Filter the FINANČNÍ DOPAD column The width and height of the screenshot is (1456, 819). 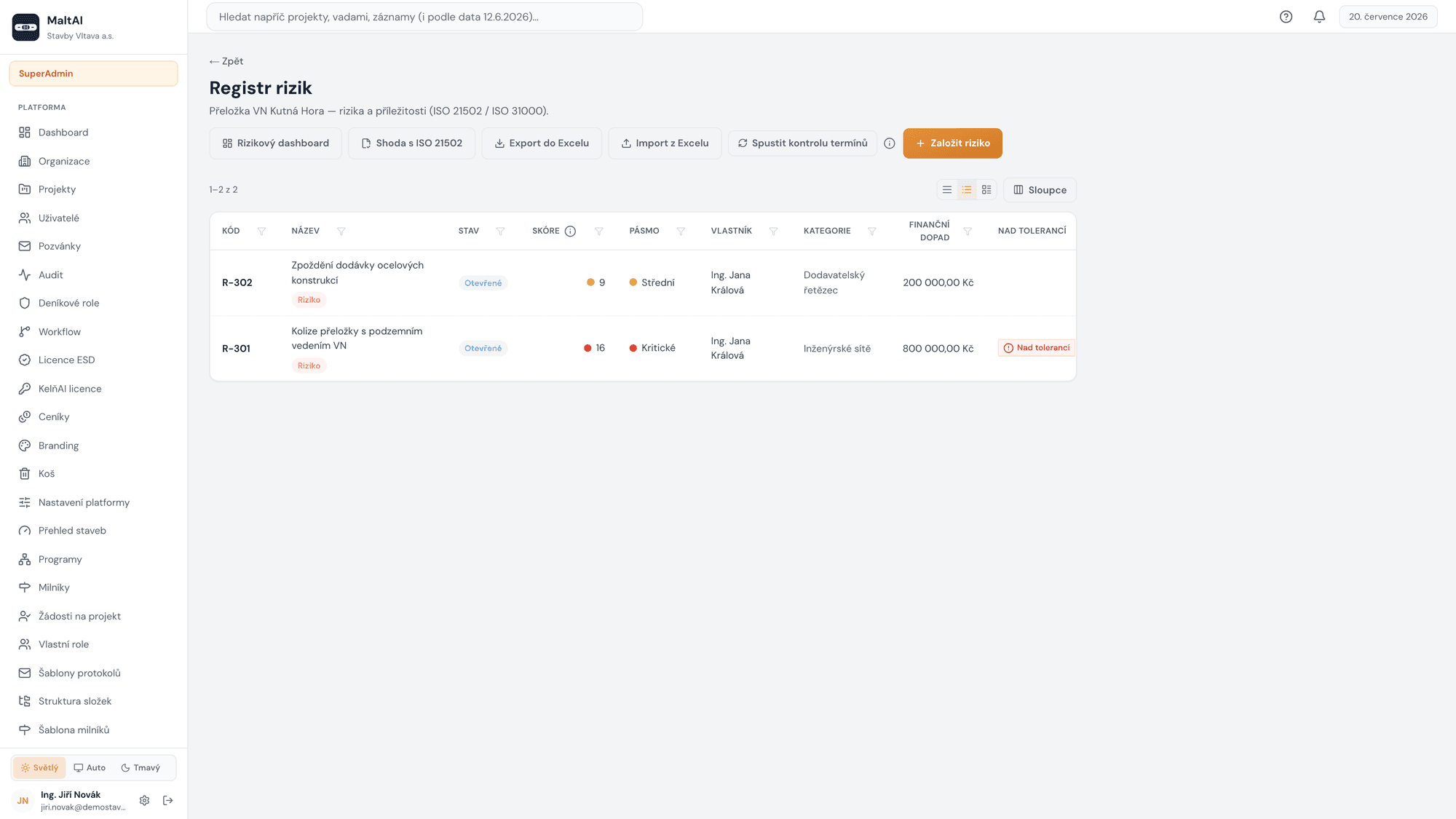(x=968, y=232)
